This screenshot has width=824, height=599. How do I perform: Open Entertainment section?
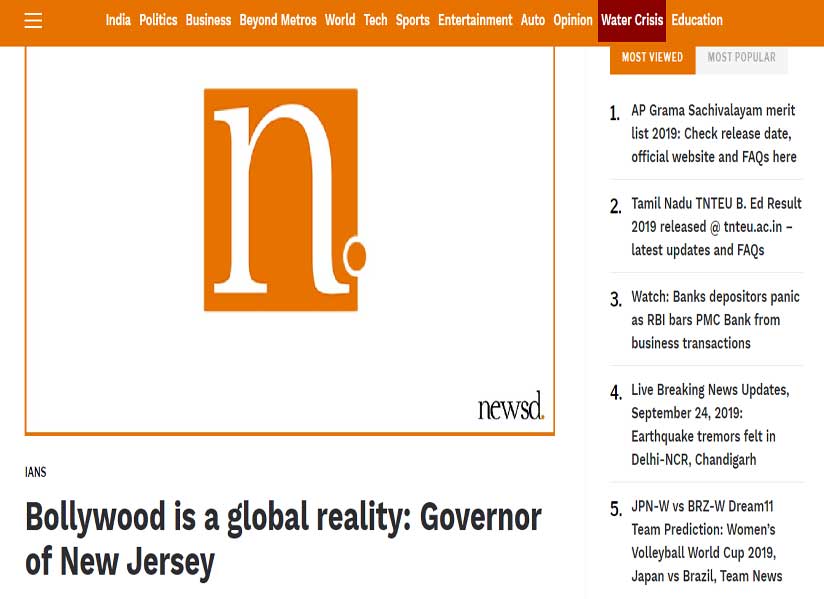(475, 20)
